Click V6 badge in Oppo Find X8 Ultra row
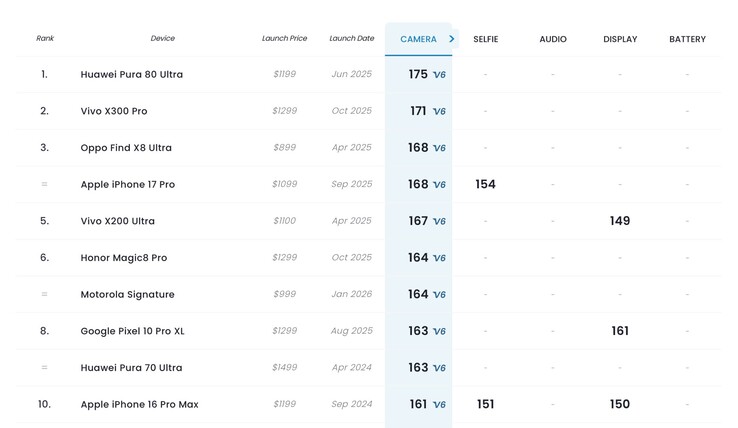738x428 pixels. [x=439, y=148]
